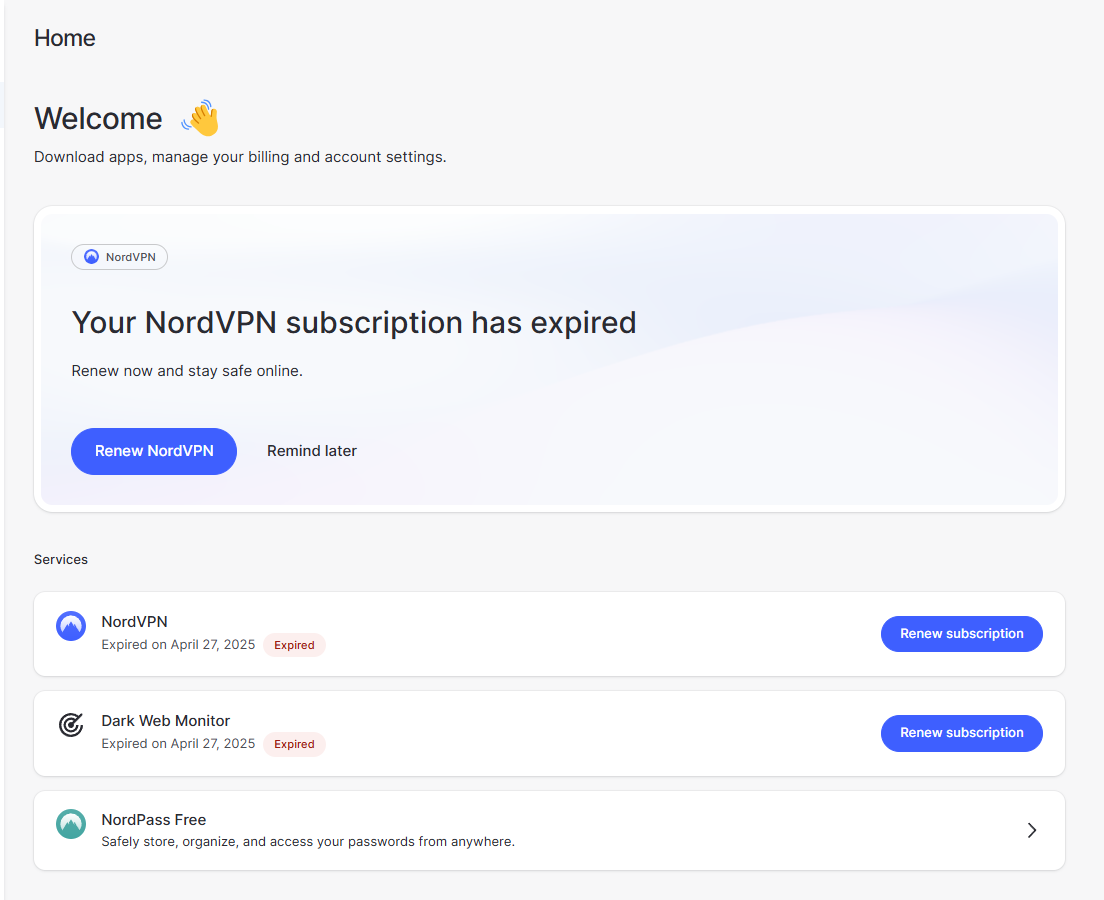Click NordVPN row's 'Expired on April 27, 2025' text
1104x900 pixels.
pos(178,644)
